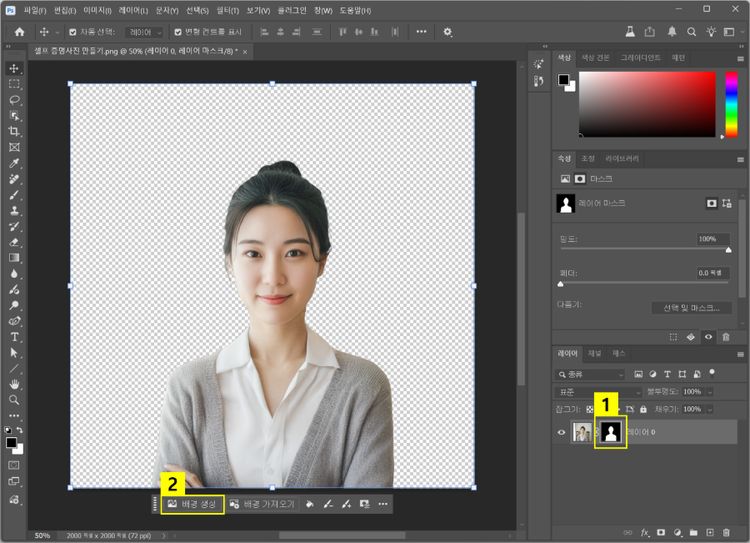The width and height of the screenshot is (750, 543).
Task: Switch to the 채널 tab
Action: click(595, 353)
